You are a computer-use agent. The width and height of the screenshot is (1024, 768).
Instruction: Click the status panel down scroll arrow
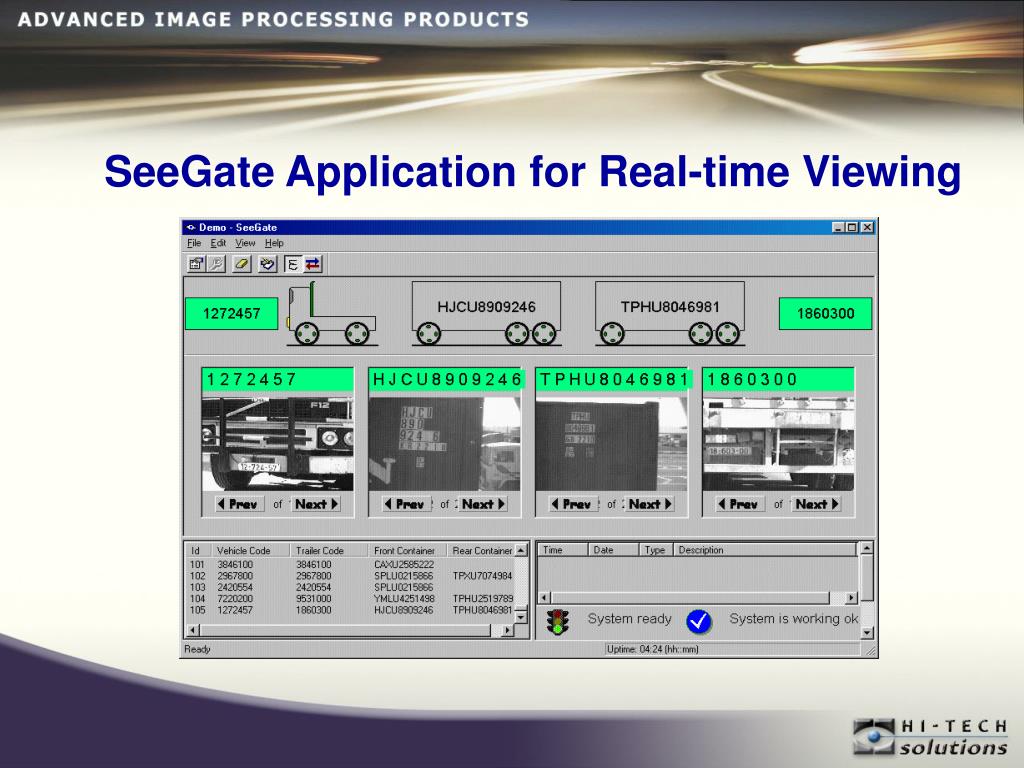[x=867, y=632]
